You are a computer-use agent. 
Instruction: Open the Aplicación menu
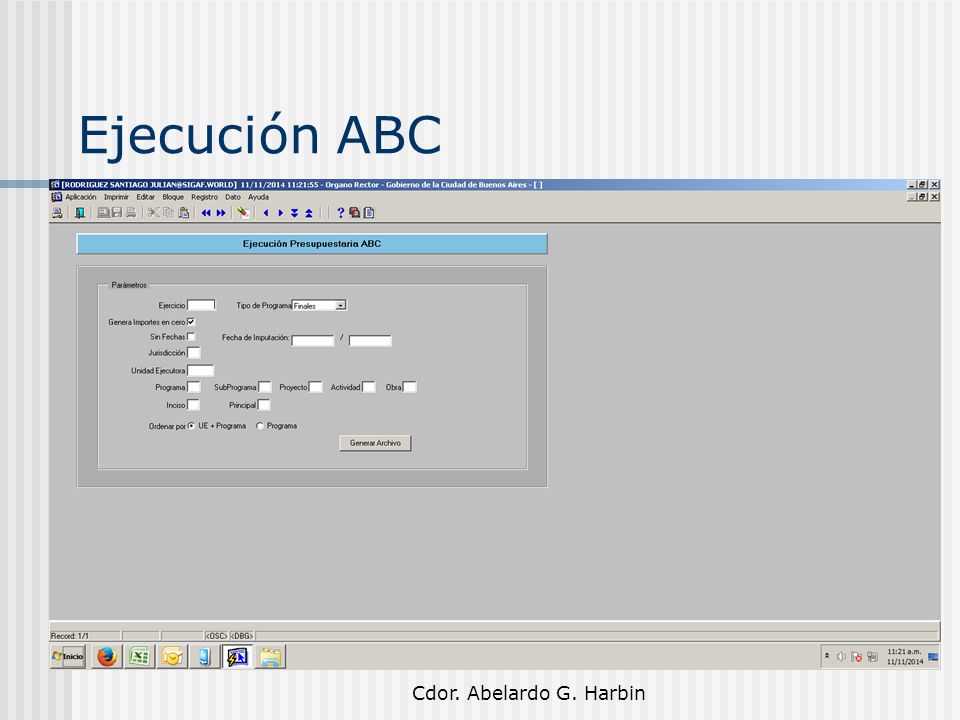coord(81,197)
